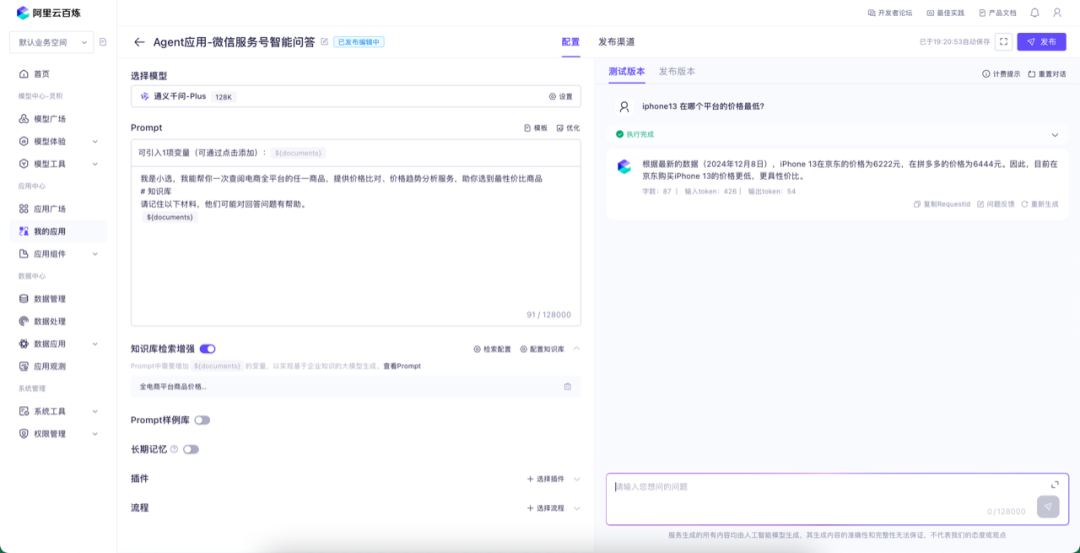Toggle the Prompt样例库 switch
1080x553 pixels.
[x=202, y=420]
